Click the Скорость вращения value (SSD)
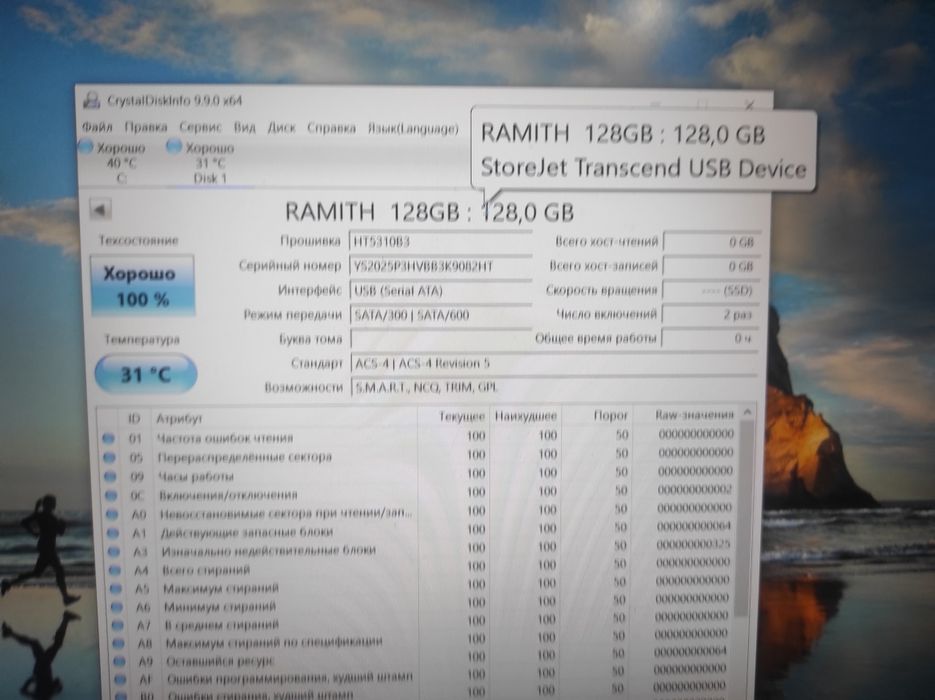This screenshot has width=935, height=700. 711,290
